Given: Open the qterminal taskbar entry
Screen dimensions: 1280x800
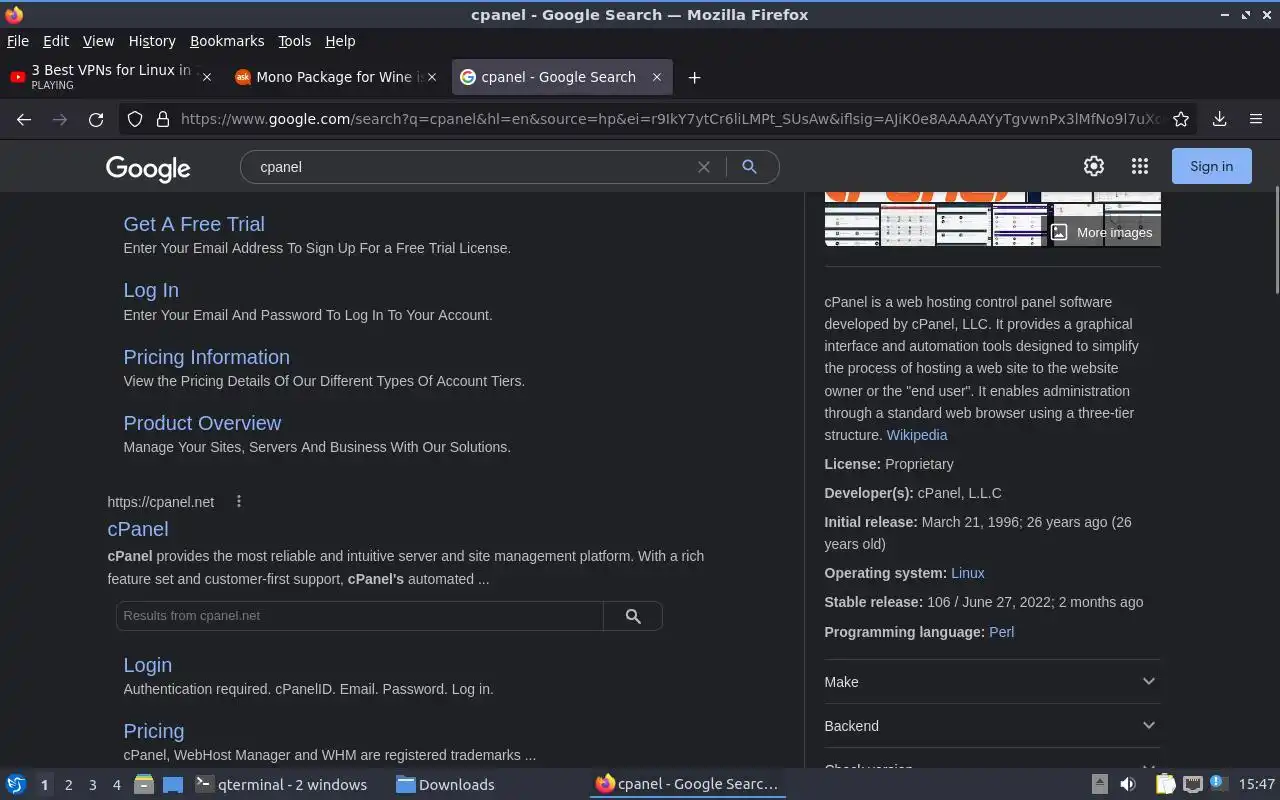Looking at the screenshot, I should [281, 784].
